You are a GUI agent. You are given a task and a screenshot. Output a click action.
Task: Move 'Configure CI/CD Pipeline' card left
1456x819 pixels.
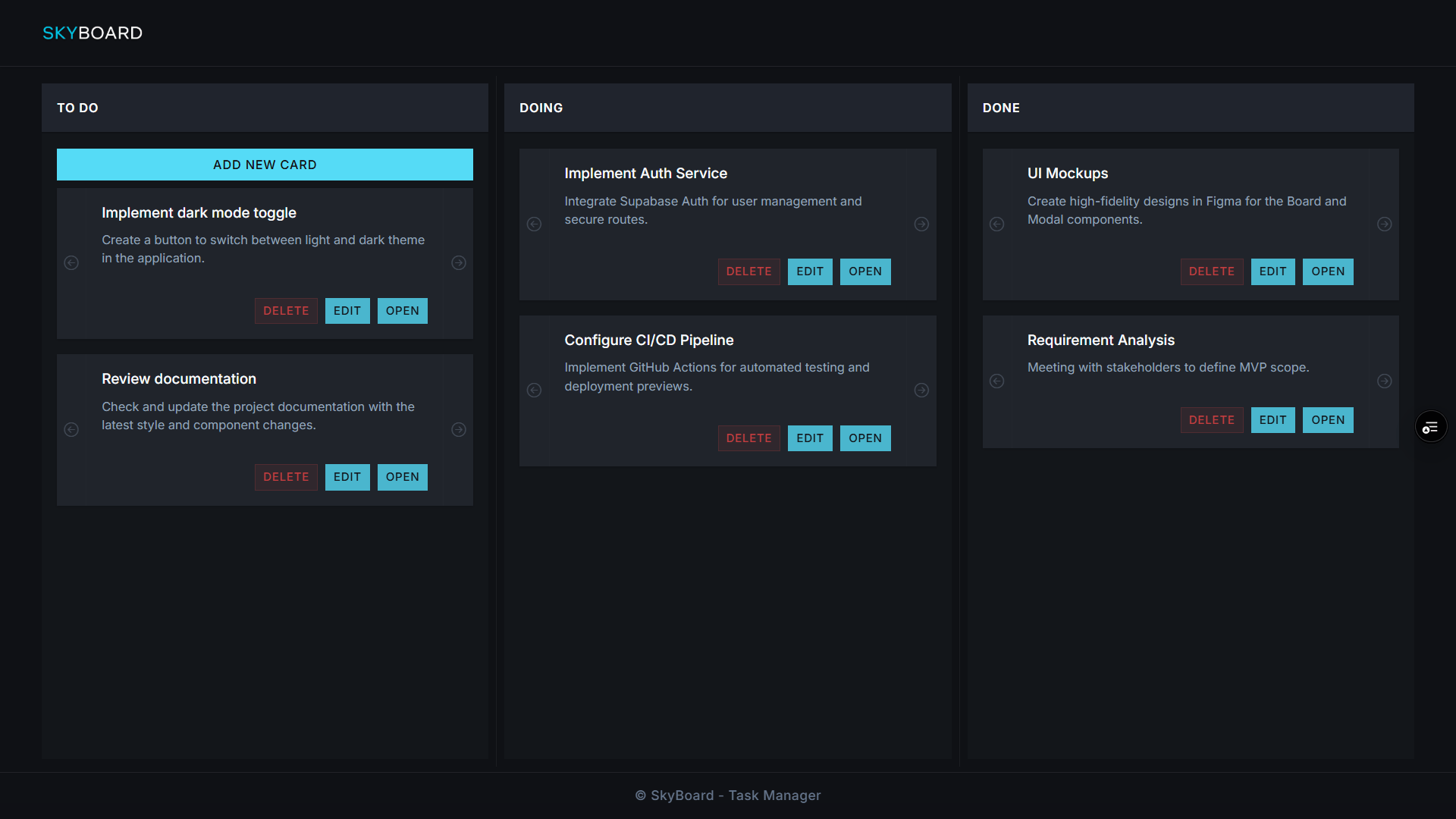pos(534,391)
